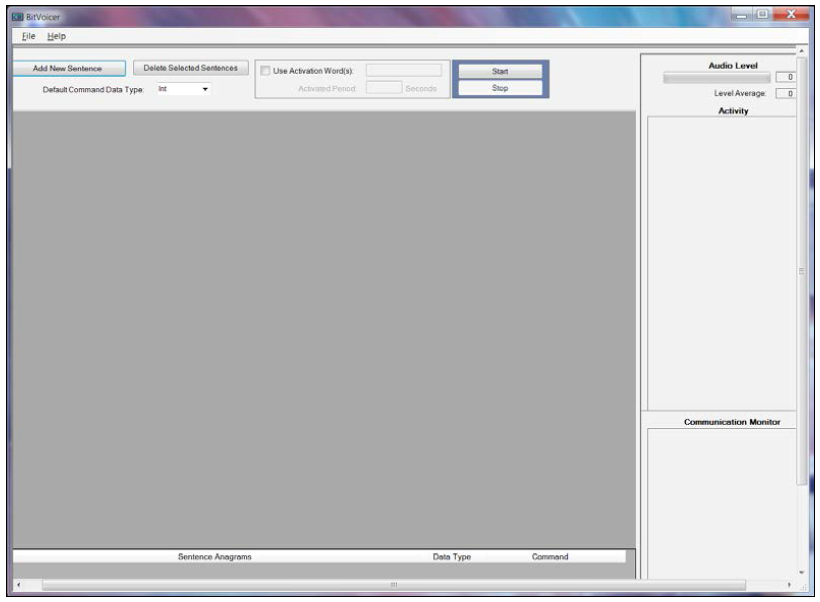
Task: Click the vertical scrollbar down arrow
Action: [x=801, y=573]
